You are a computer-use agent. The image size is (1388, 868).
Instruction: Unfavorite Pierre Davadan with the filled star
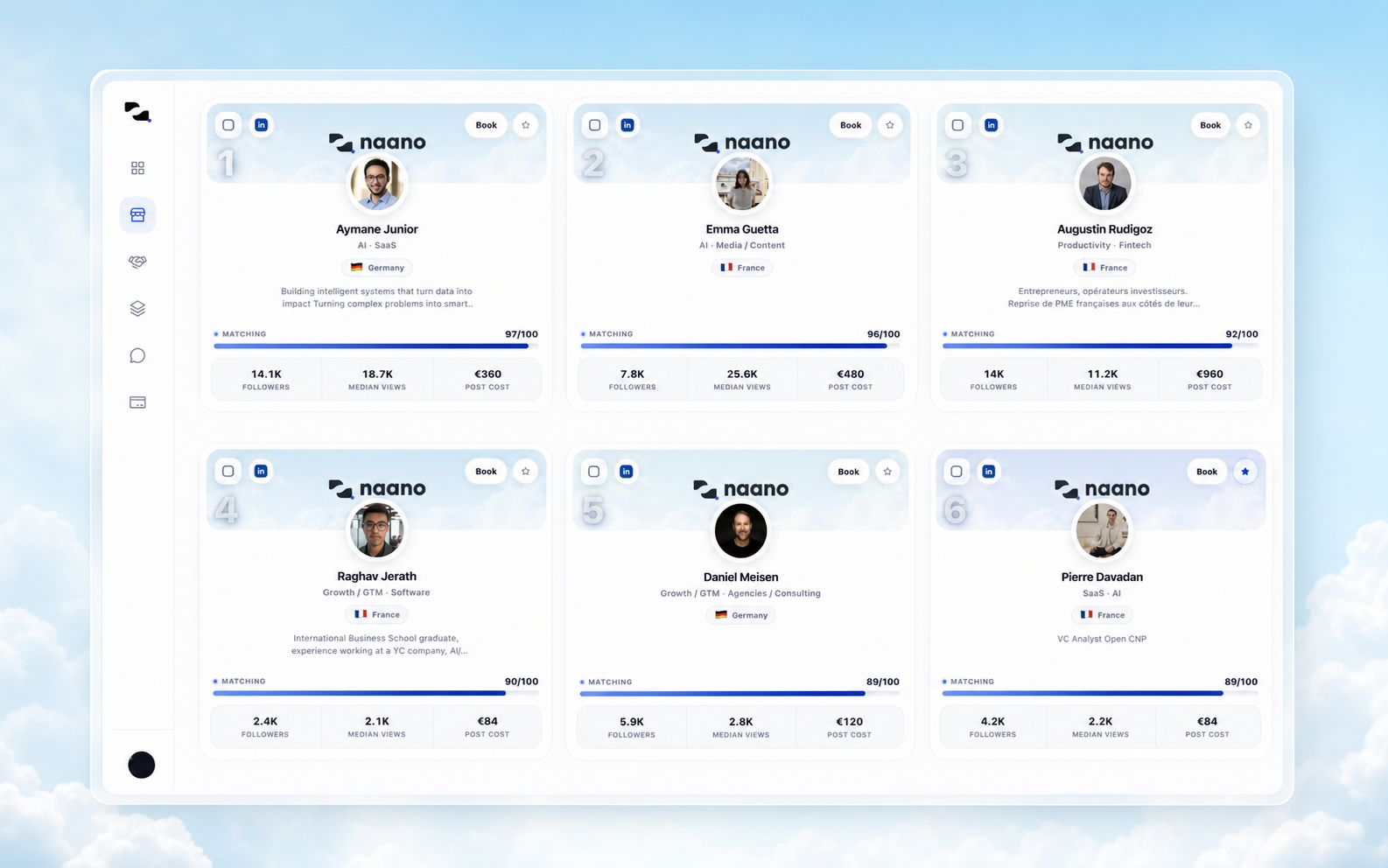(1244, 472)
